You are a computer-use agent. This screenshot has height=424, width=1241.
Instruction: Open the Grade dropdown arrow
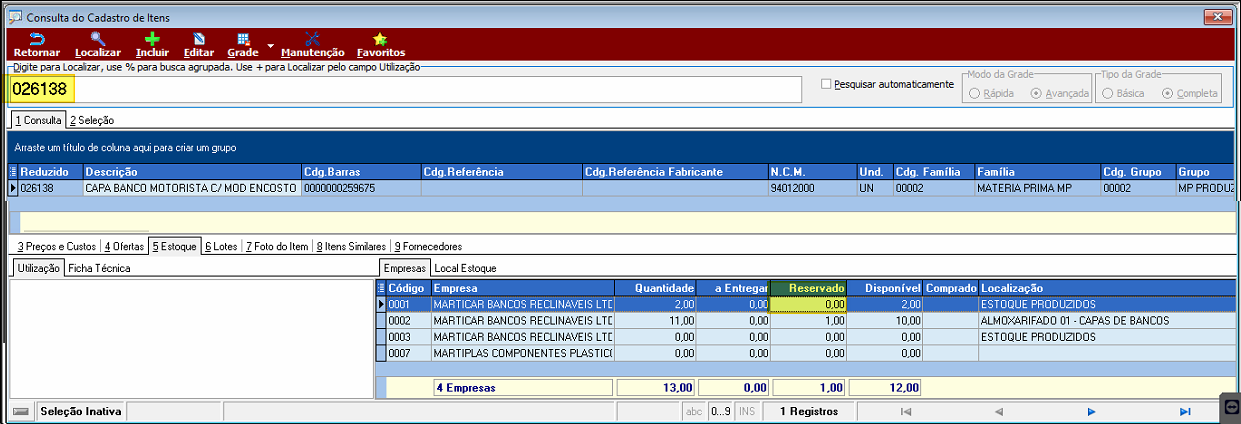(270, 46)
